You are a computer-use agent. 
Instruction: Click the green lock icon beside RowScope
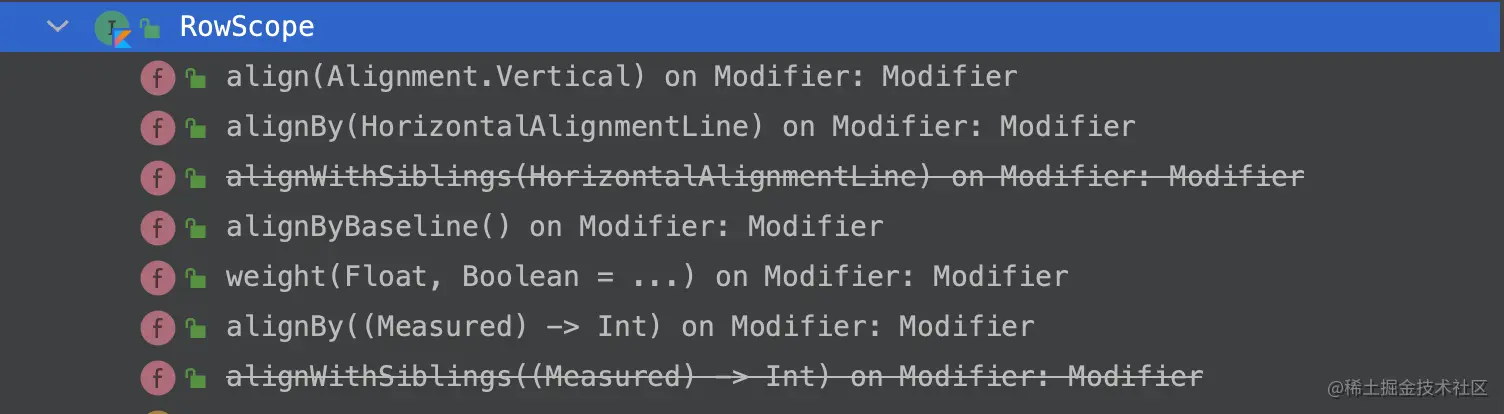click(x=150, y=27)
